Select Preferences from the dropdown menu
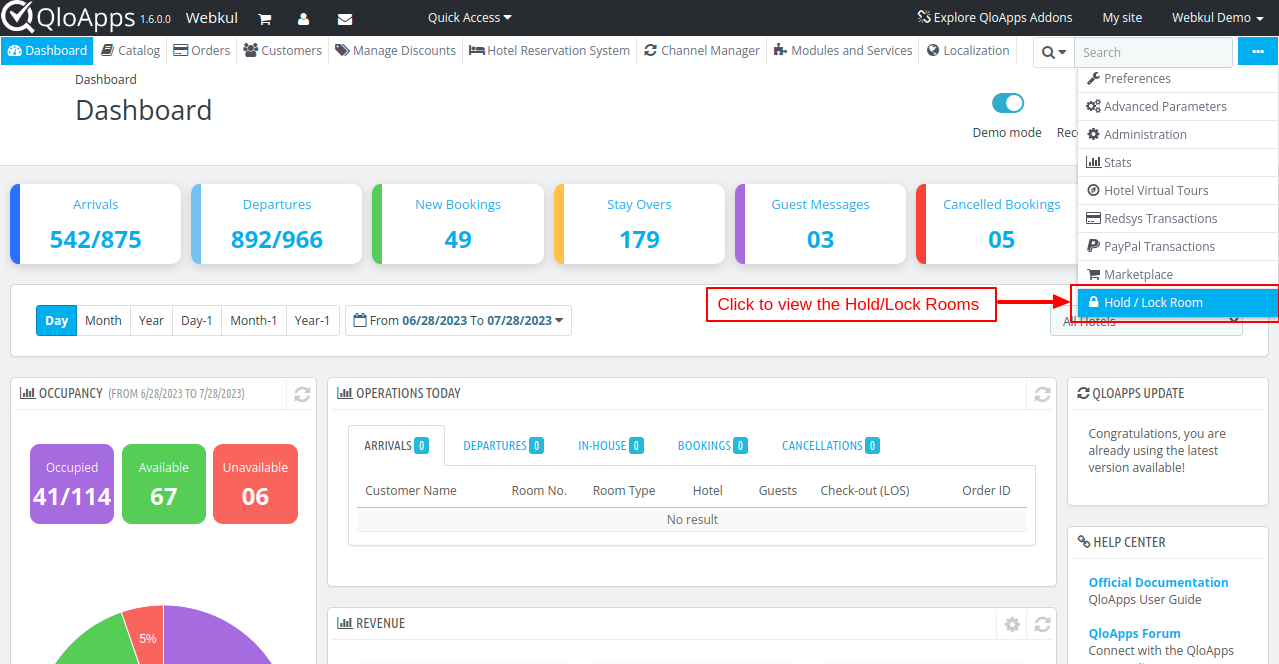Screen dimensions: 1279x664 1177,79
